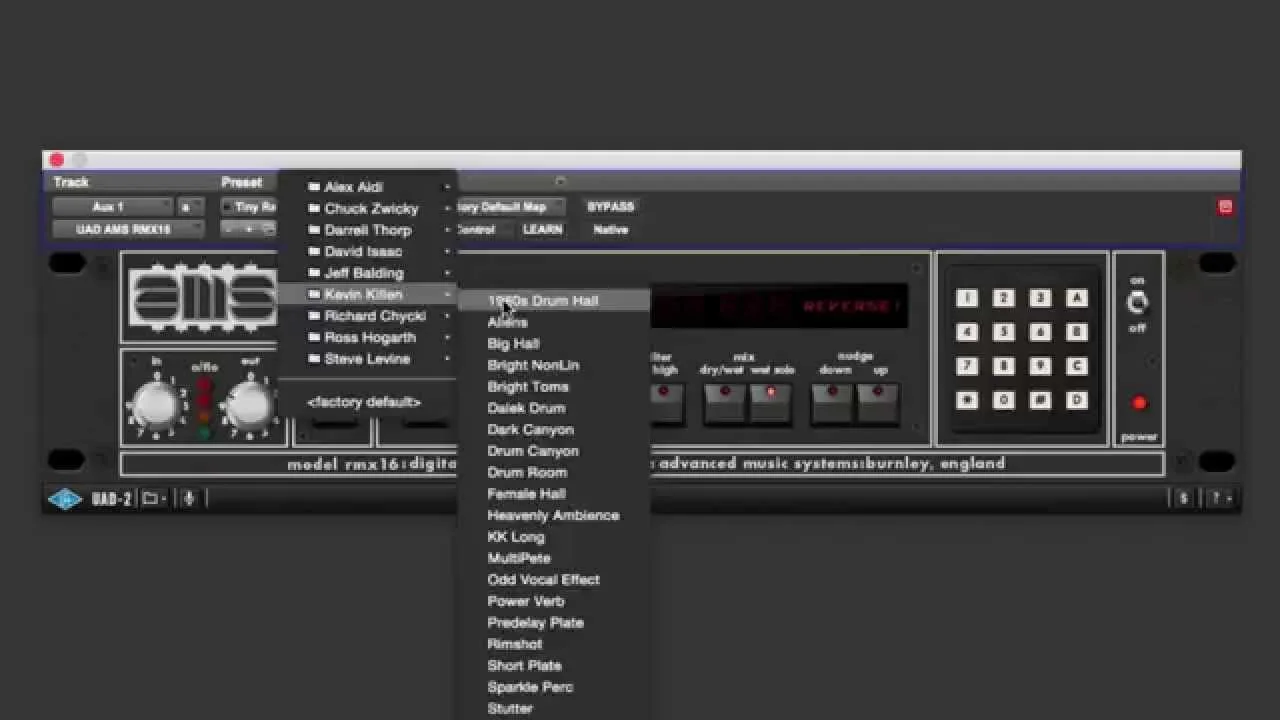Click the red power LED indicator
Screen dimensions: 1280x720
click(1139, 403)
